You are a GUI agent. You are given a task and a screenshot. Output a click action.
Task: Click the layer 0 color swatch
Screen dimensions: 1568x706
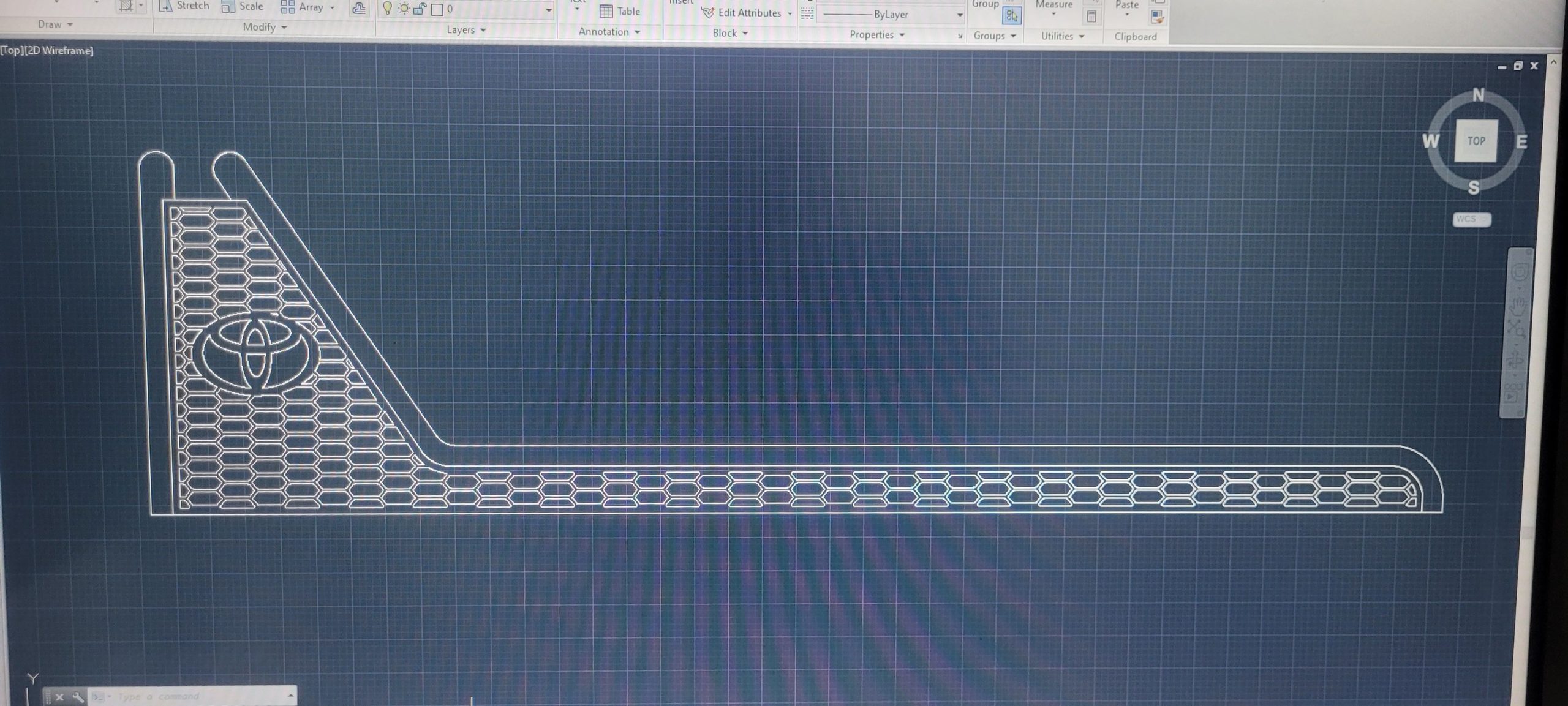click(437, 9)
